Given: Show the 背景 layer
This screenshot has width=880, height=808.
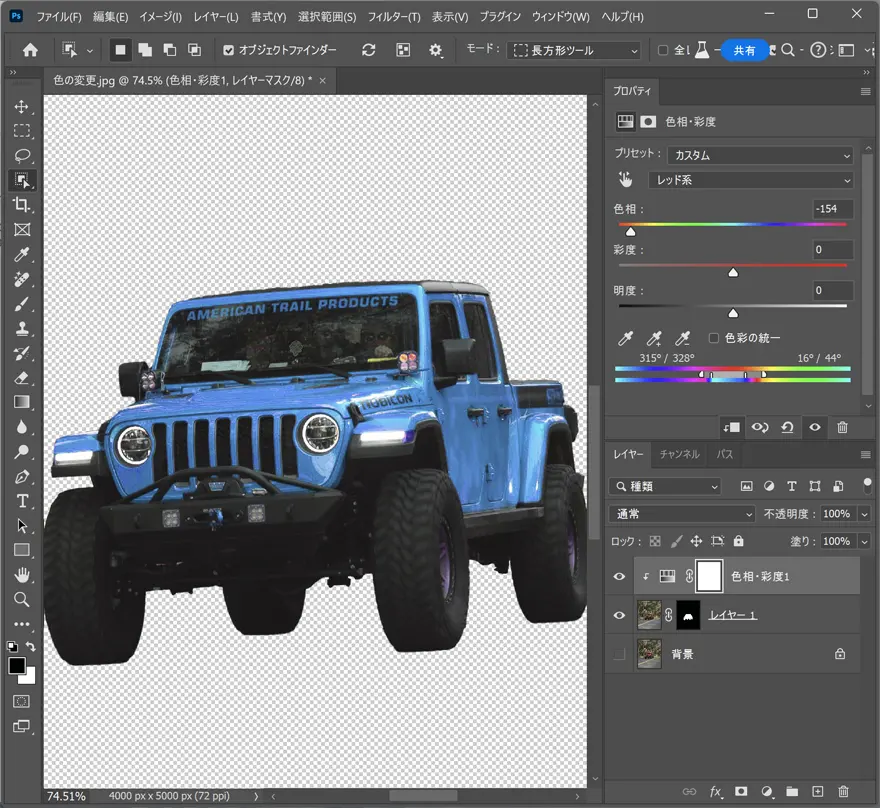Looking at the screenshot, I should click(x=619, y=654).
